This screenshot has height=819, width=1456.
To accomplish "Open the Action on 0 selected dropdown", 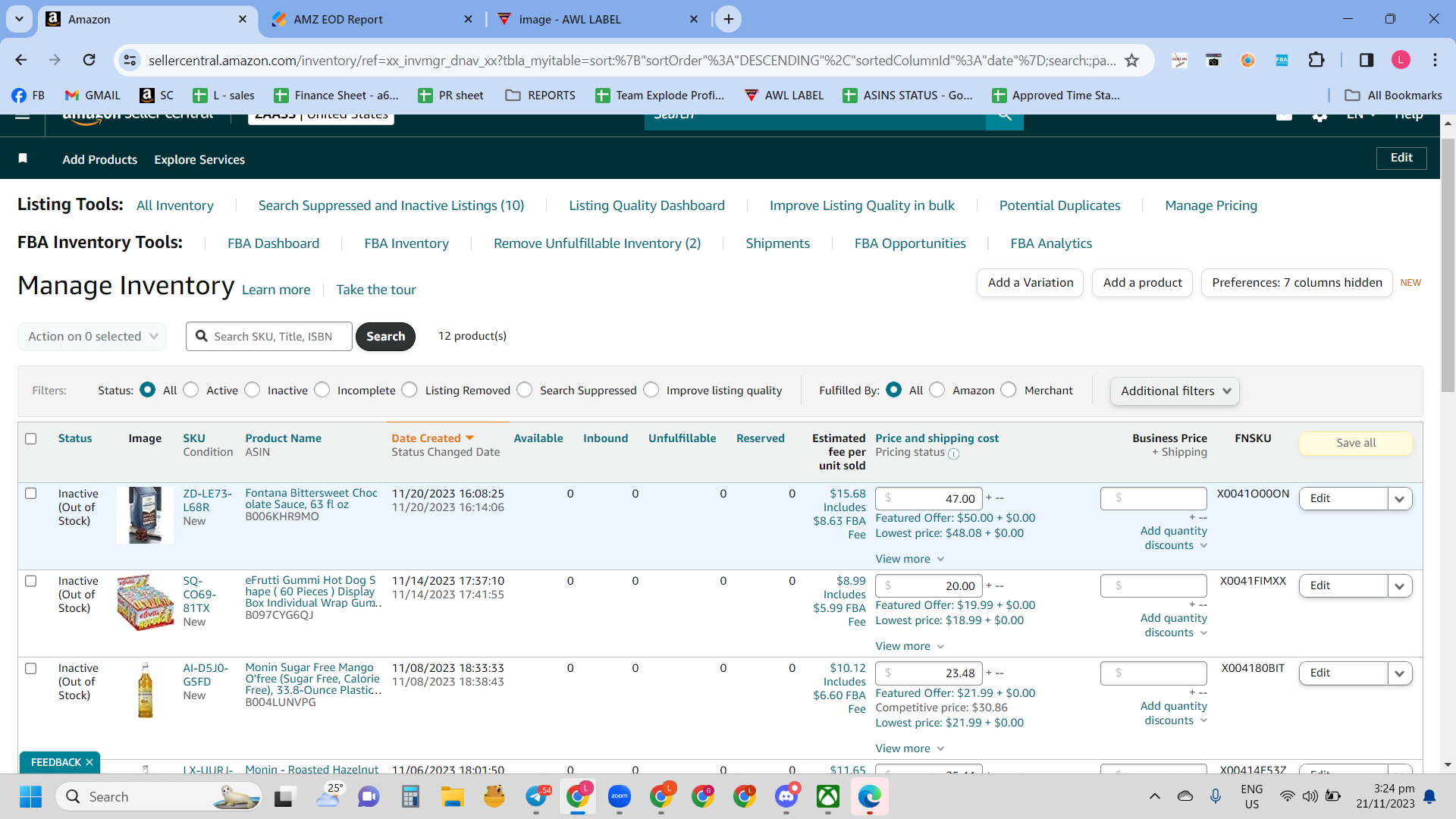I will coord(93,336).
